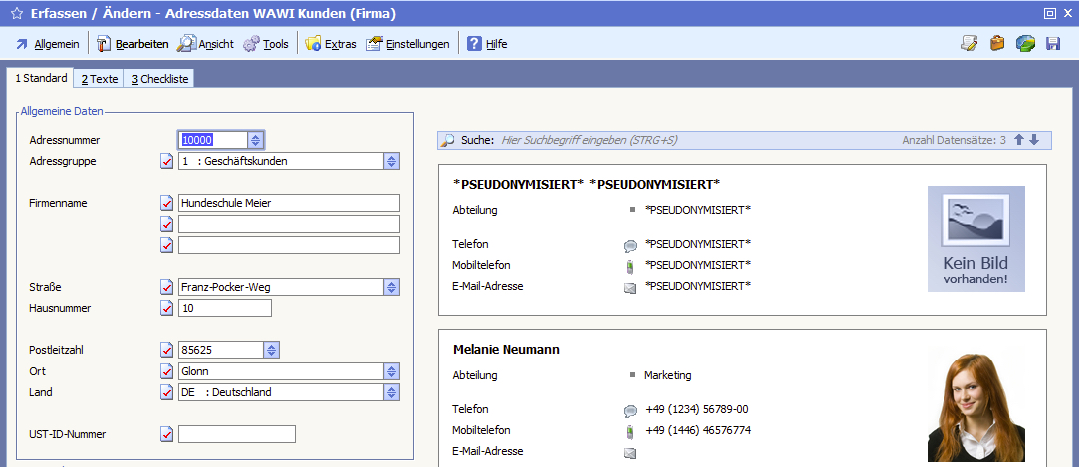Click the email envelope icon for Melanie Neumann
Viewport: 1079px width, 467px height.
630,453
